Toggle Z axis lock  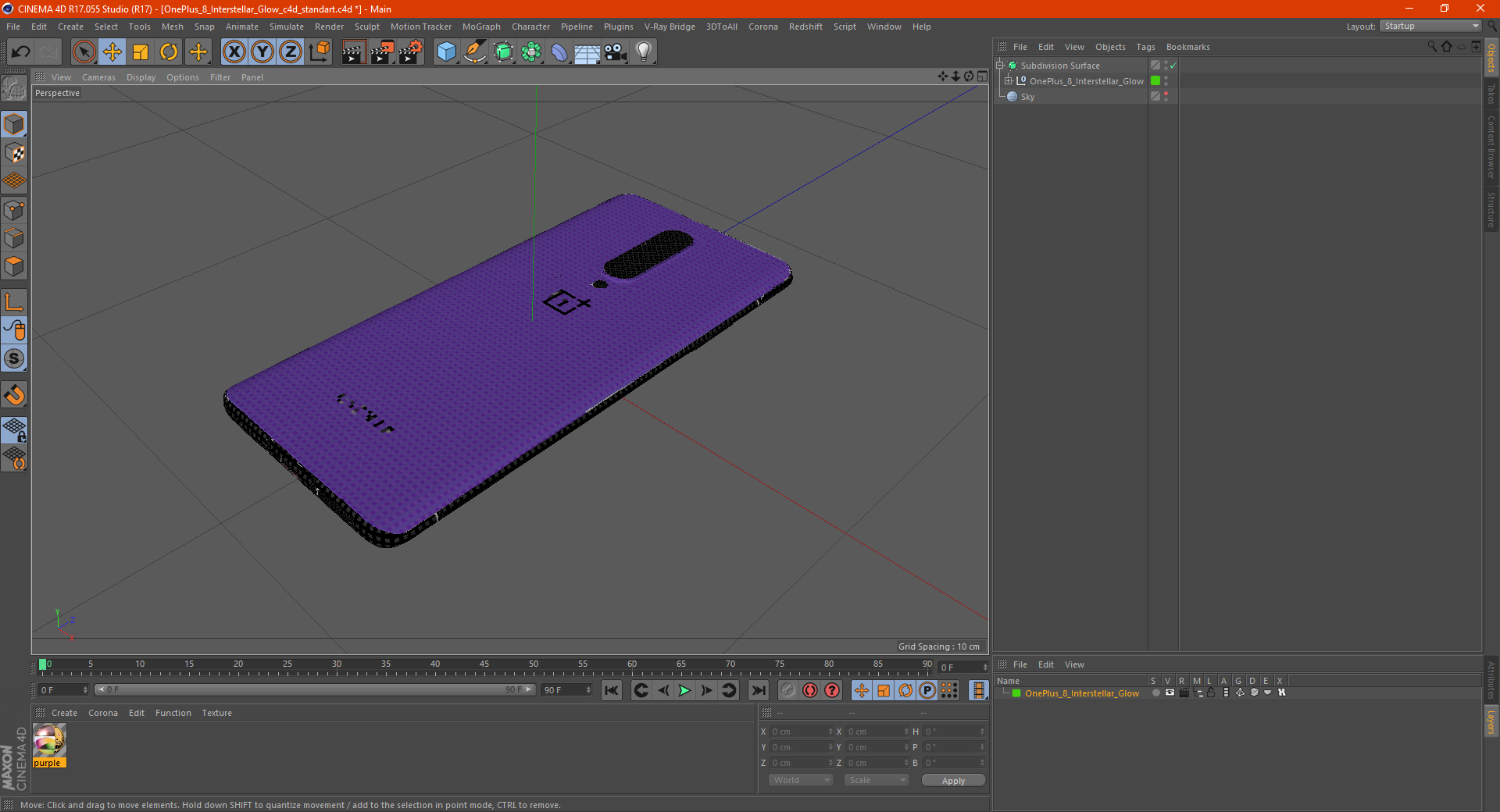[x=291, y=52]
